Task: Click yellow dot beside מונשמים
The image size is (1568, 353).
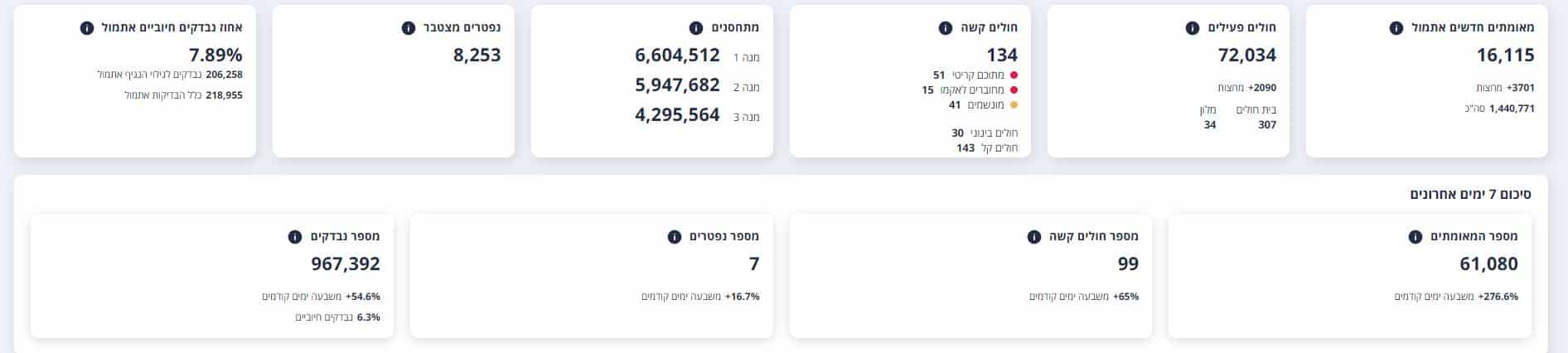Action: click(1014, 104)
